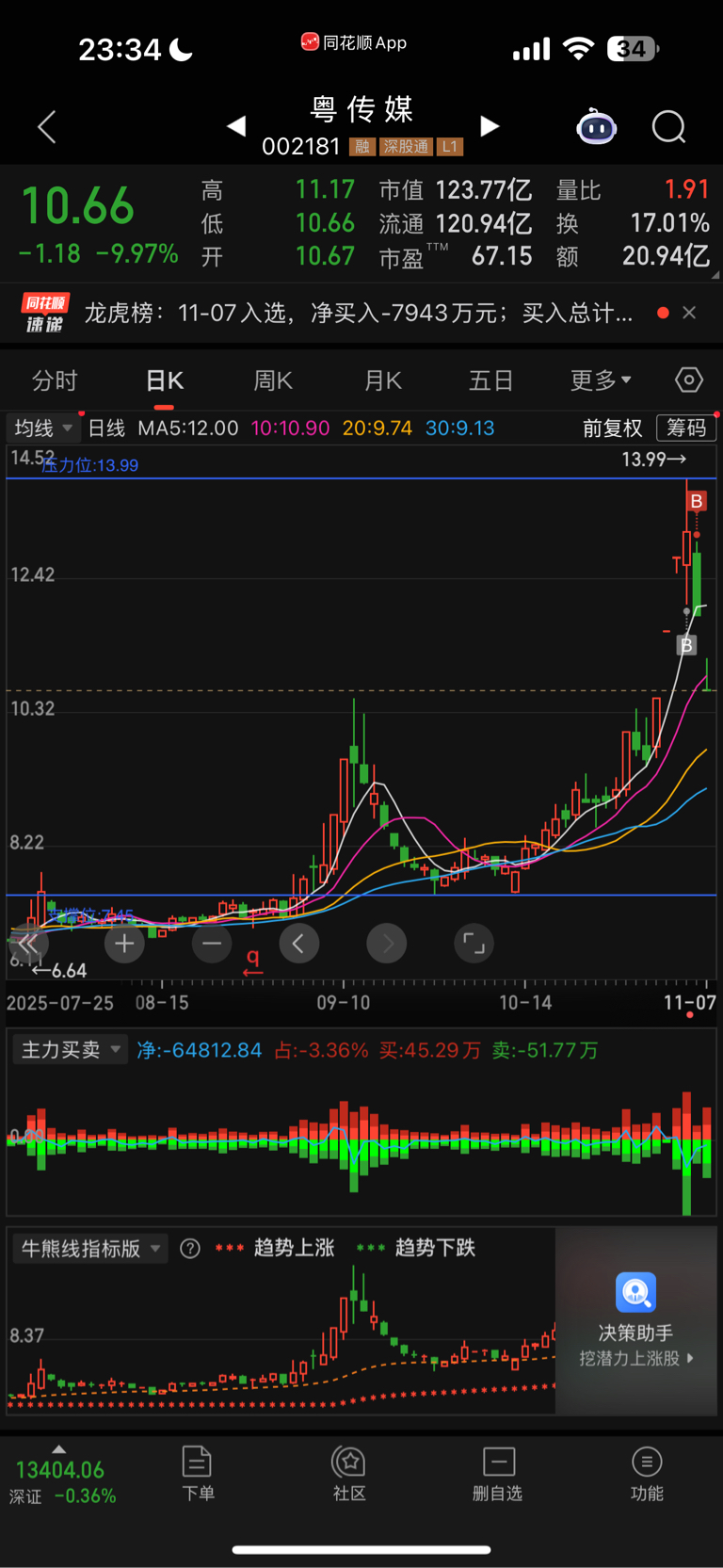Open the 深证 index ticker
This screenshot has width=723, height=1568.
61,1482
